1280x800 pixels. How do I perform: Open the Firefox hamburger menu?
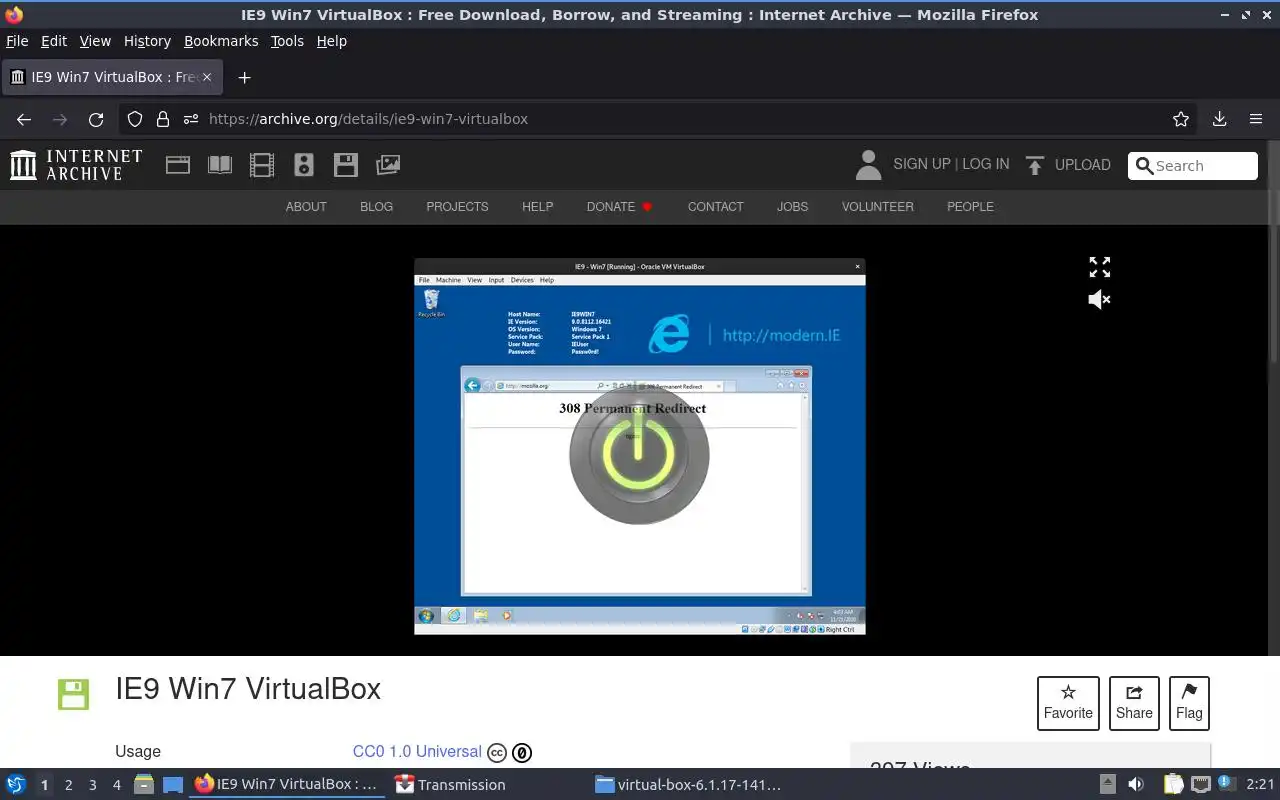point(1256,119)
